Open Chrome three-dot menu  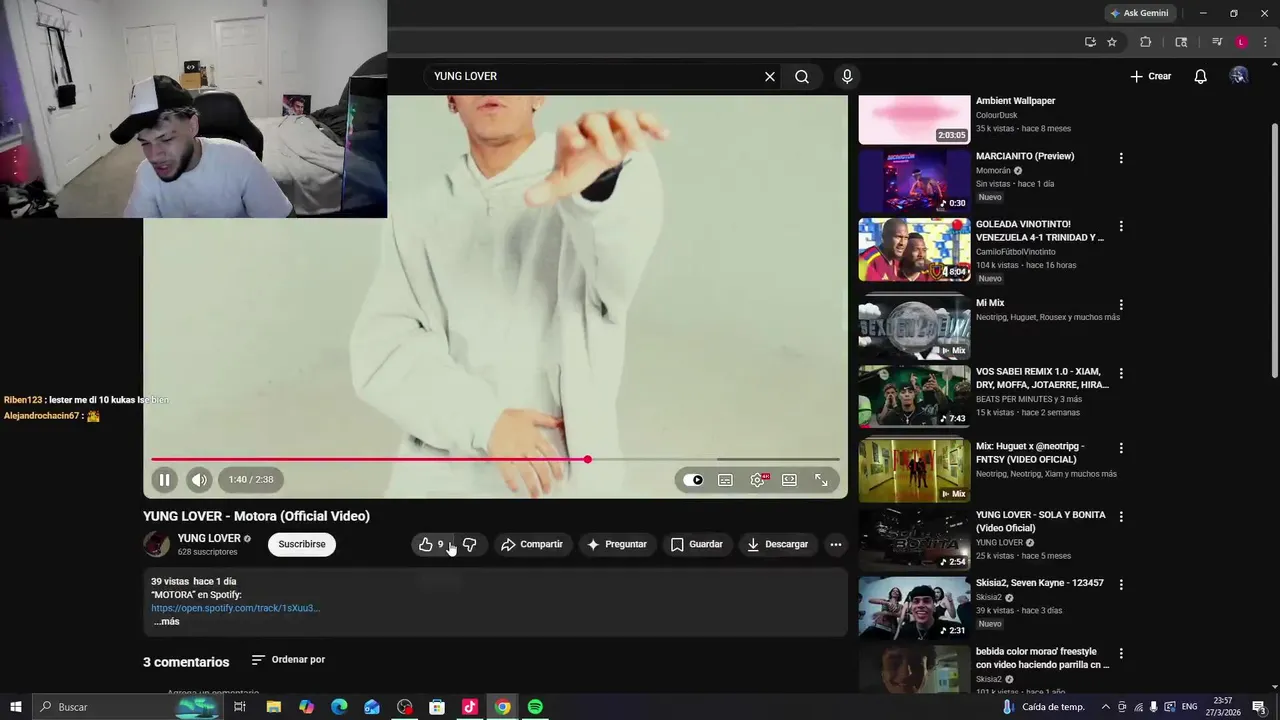(x=1265, y=42)
